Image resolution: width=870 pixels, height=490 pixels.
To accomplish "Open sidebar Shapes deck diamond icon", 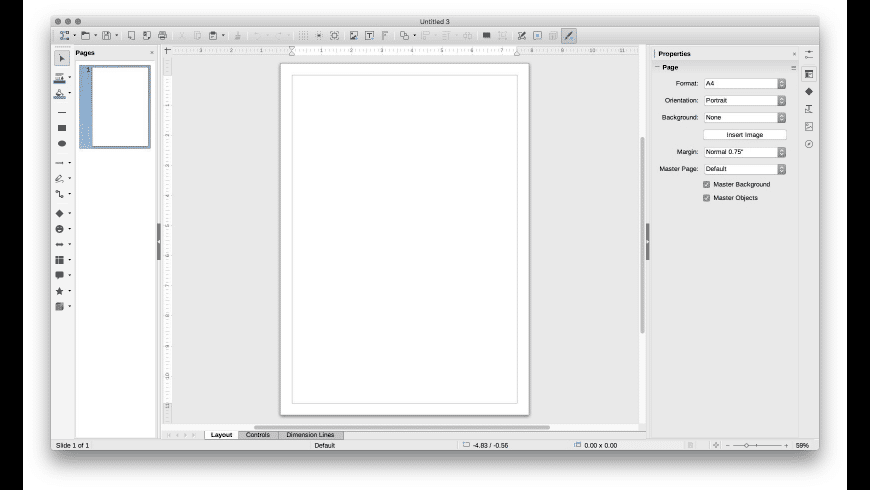I will pyautogui.click(x=809, y=92).
